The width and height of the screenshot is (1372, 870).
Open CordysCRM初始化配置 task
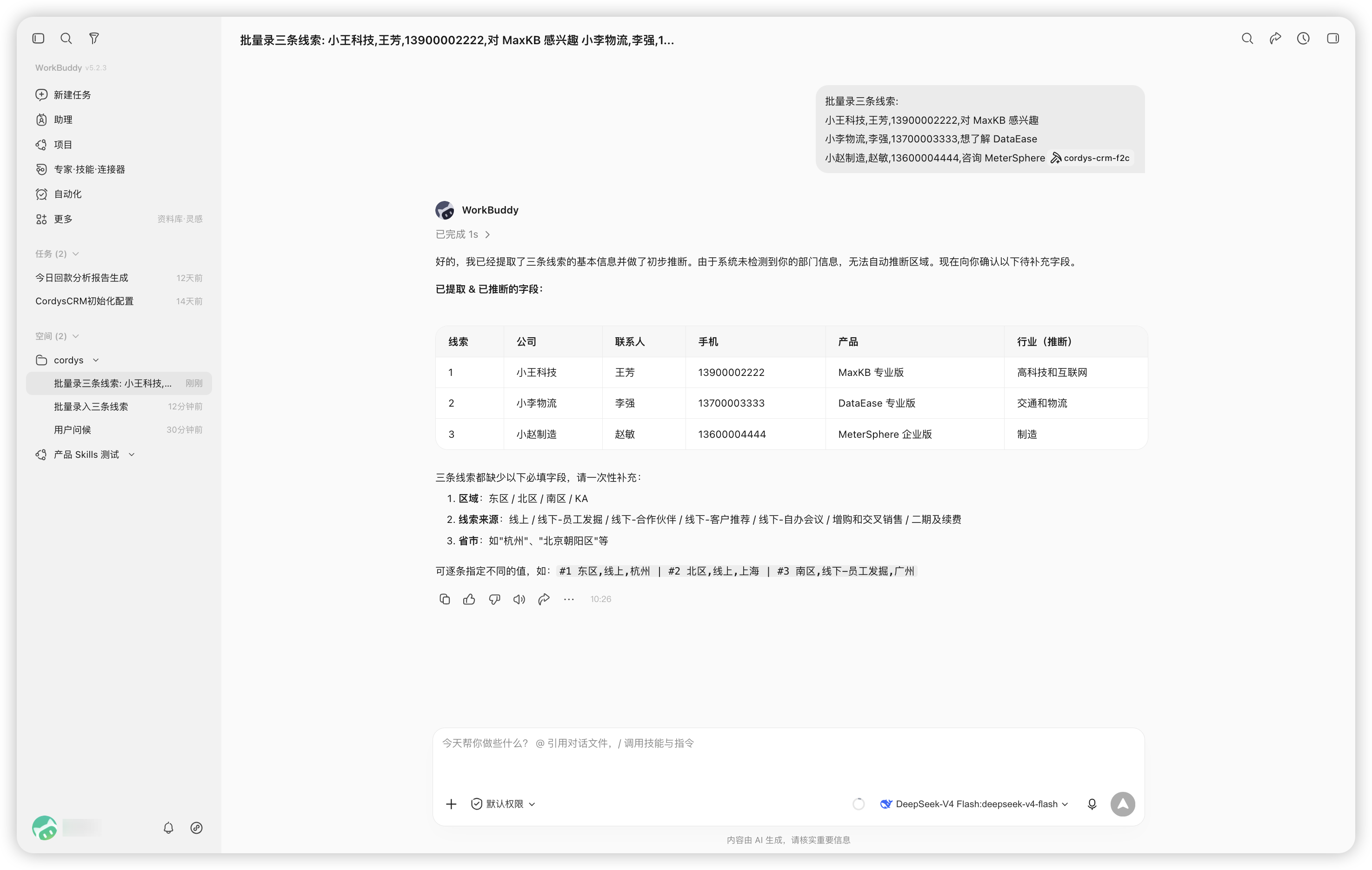pyautogui.click(x=119, y=301)
